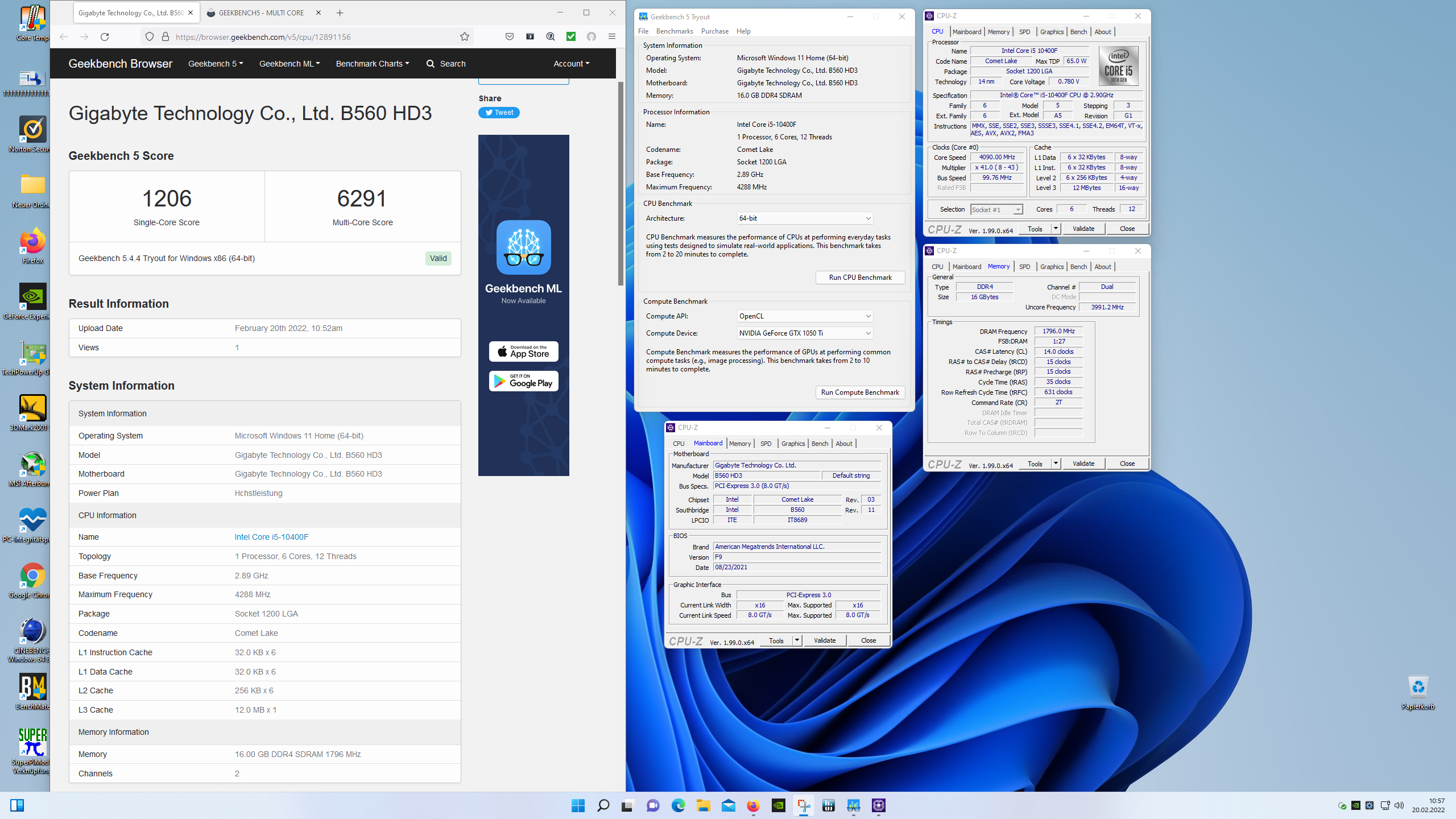Image resolution: width=1456 pixels, height=819 pixels.
Task: Open the Compute Device dropdown
Action: pos(804,333)
